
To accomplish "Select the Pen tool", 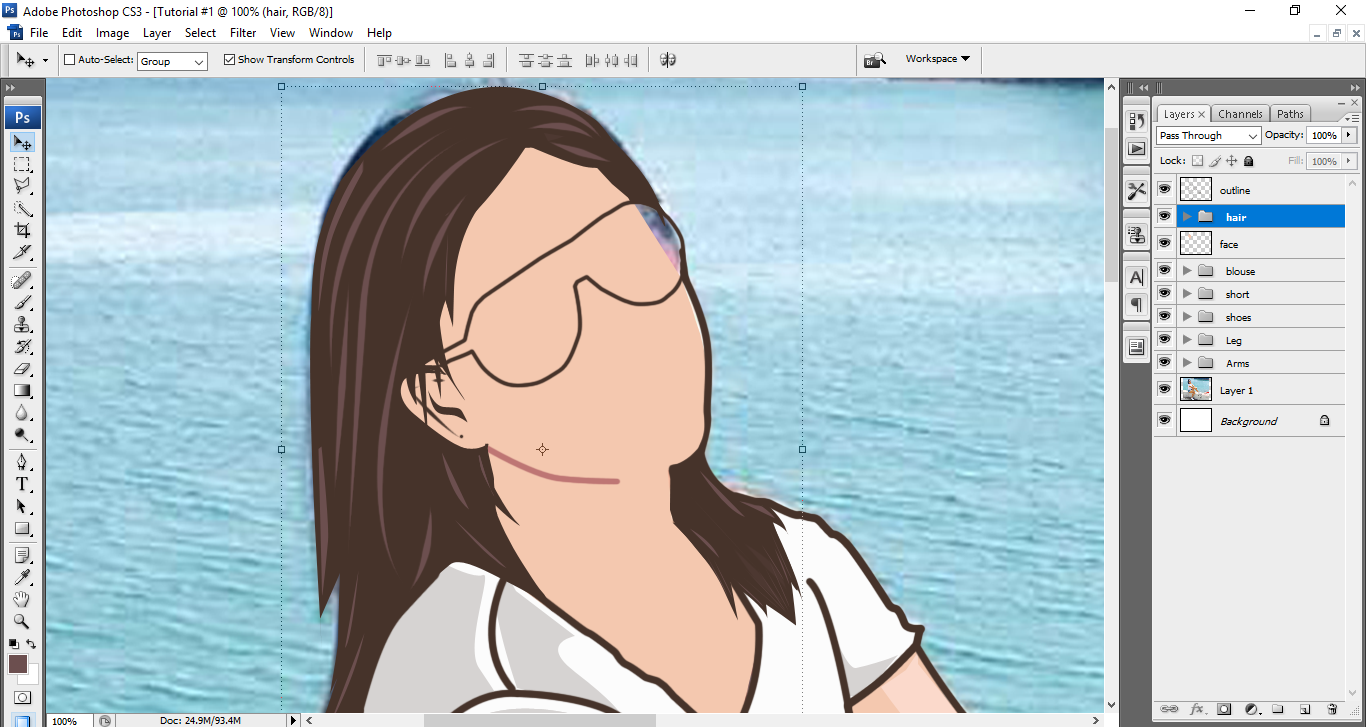I will click(x=22, y=463).
